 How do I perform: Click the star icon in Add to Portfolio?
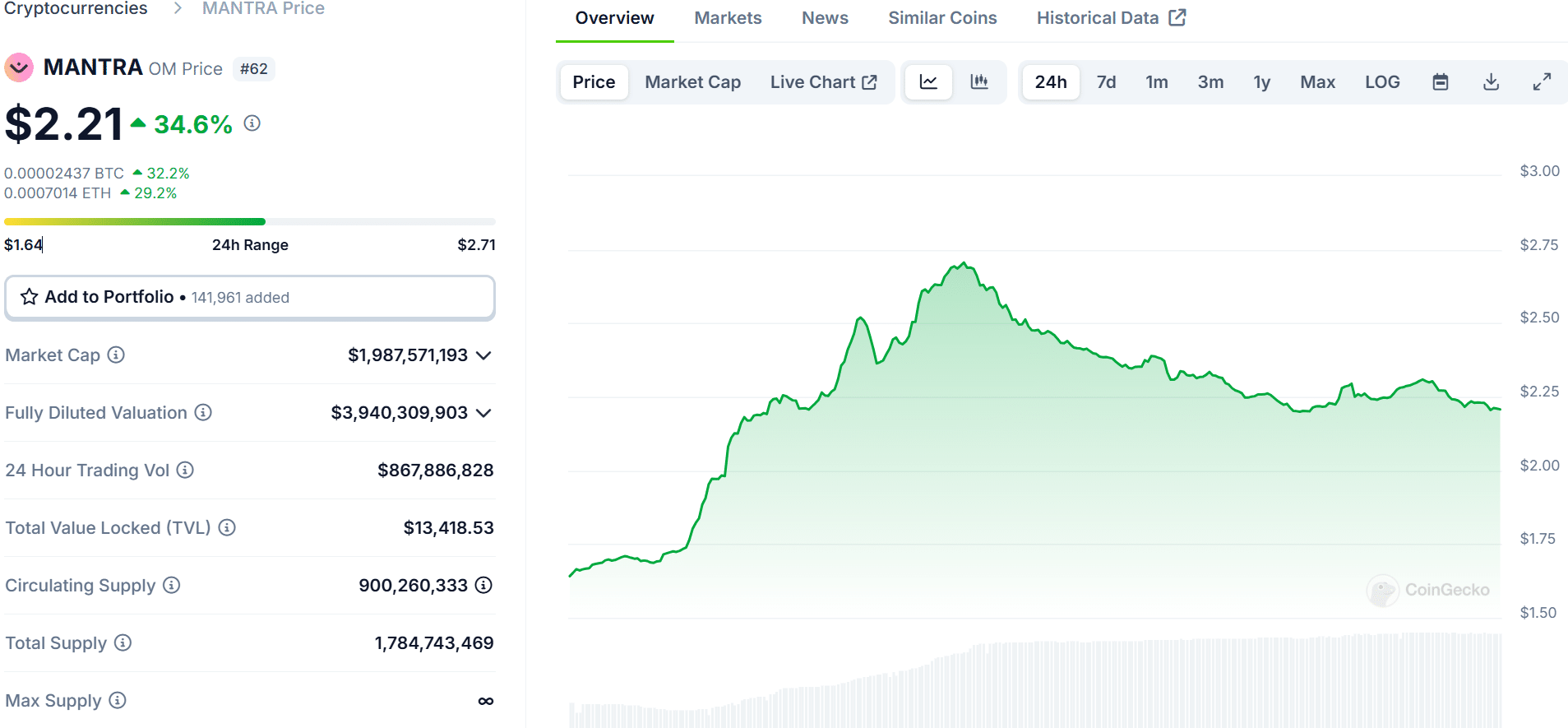click(30, 297)
